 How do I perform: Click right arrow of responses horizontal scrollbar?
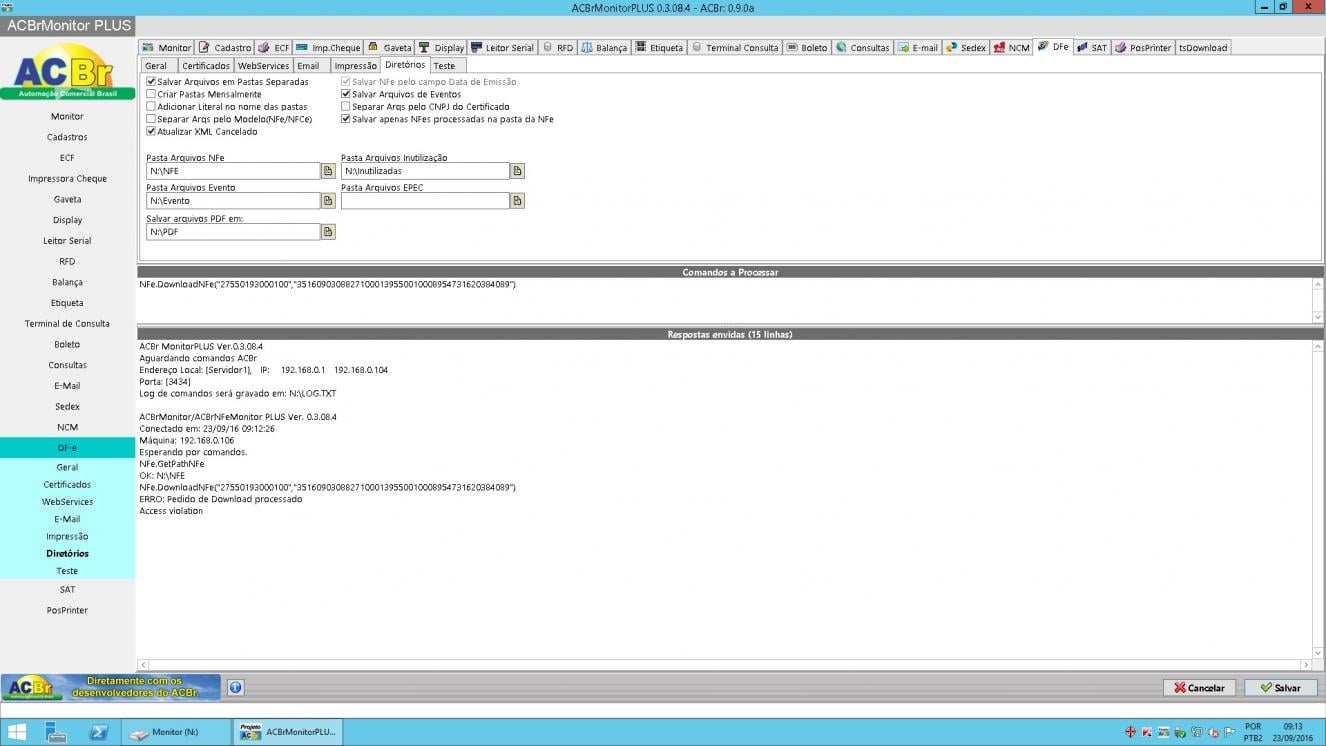(x=1306, y=665)
